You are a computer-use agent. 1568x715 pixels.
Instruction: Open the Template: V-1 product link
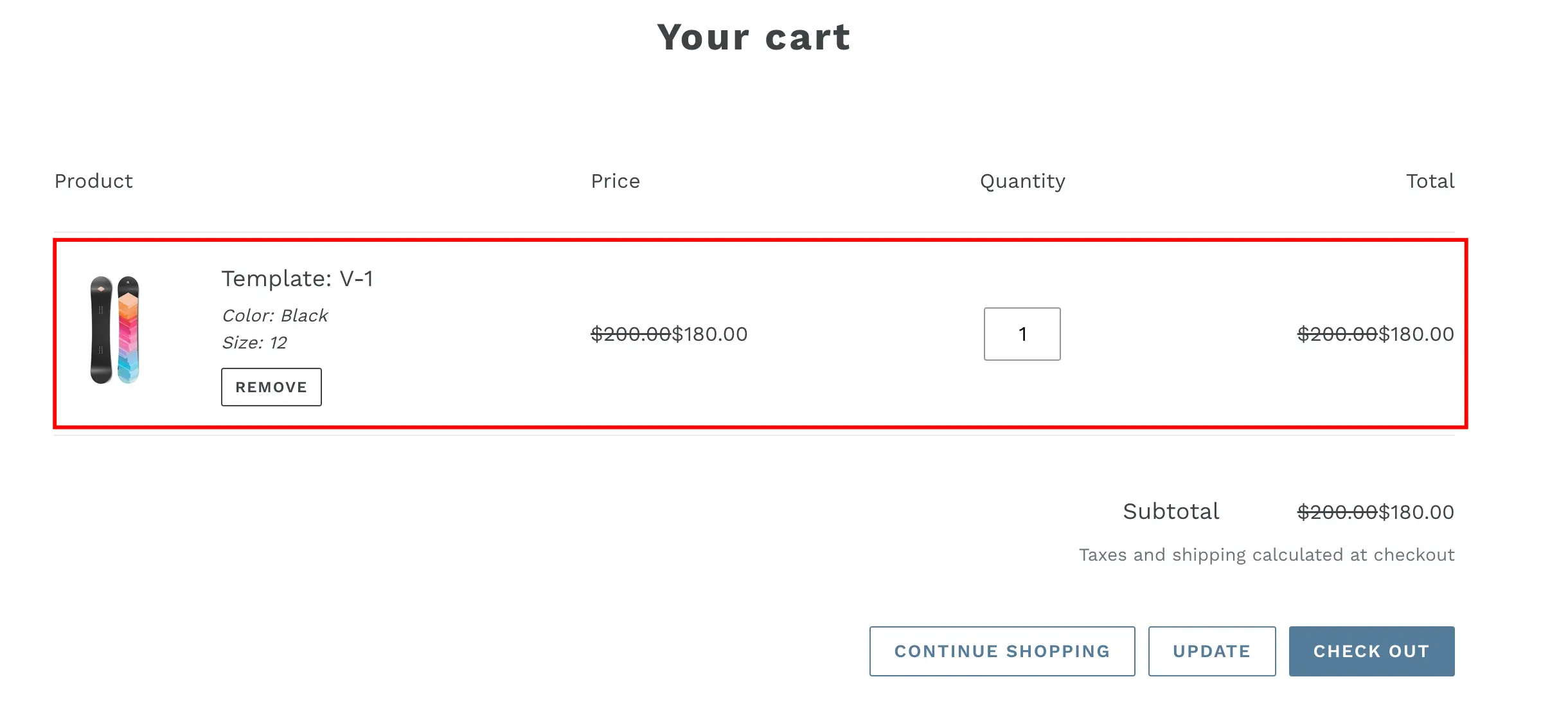297,278
